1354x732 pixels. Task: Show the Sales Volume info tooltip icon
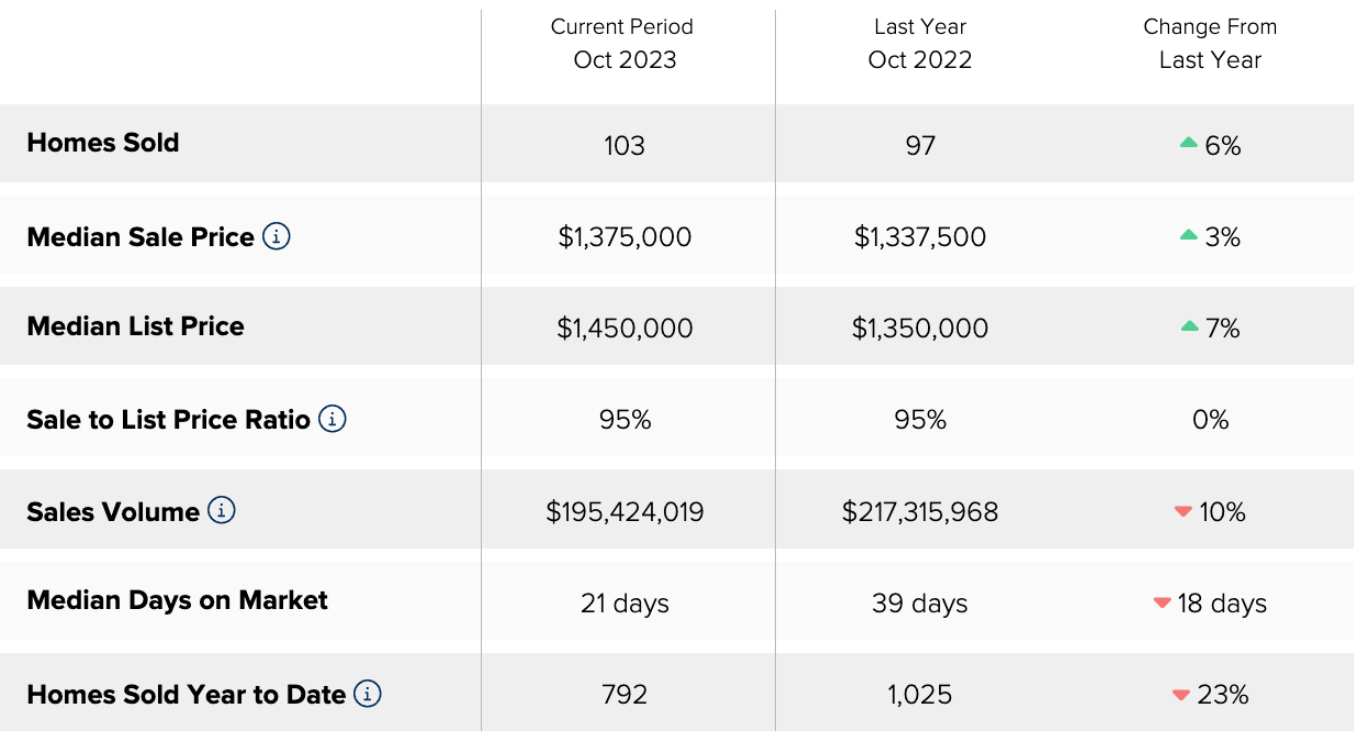(x=222, y=510)
